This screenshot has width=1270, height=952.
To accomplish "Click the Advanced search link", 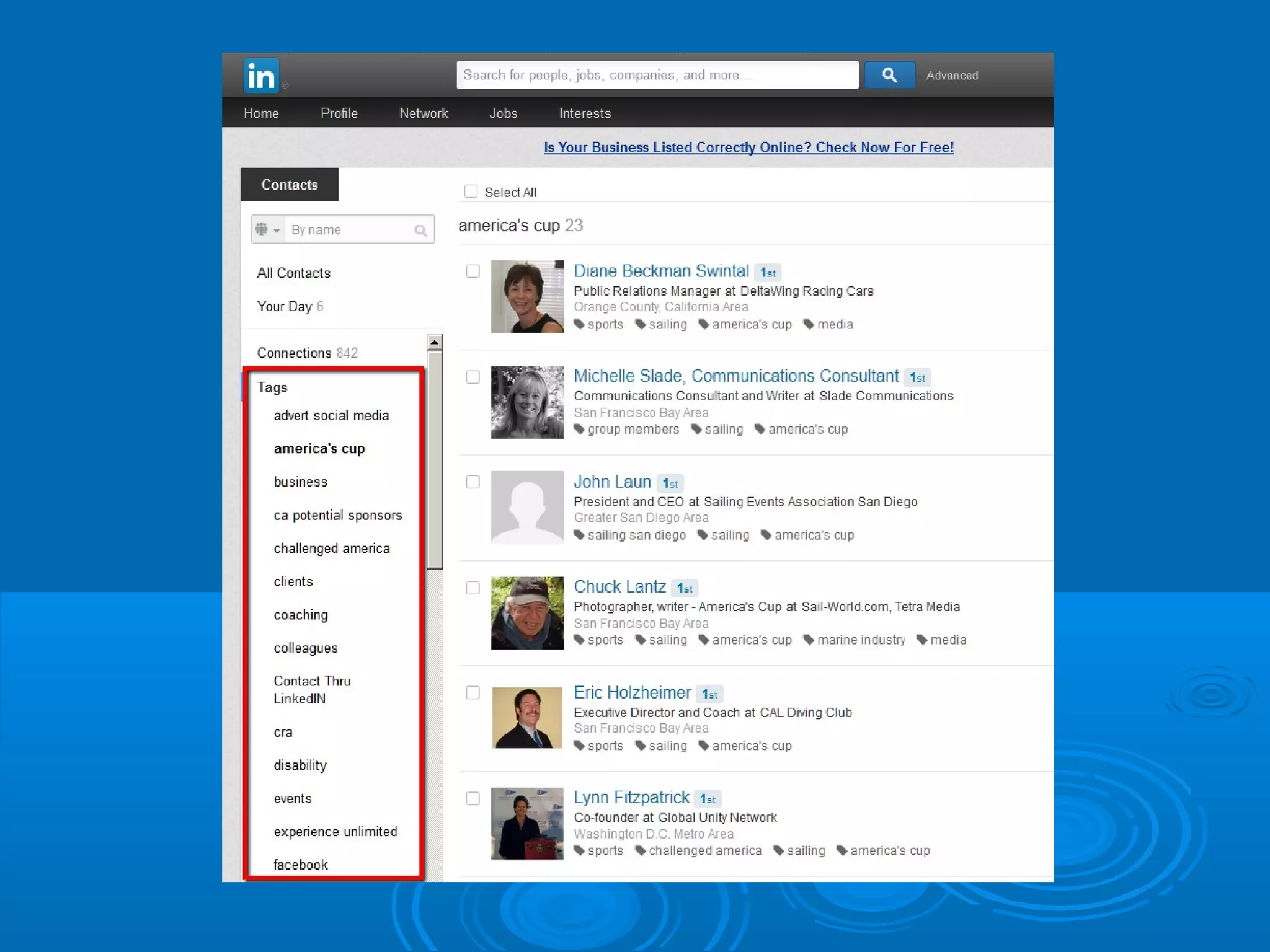I will (952, 76).
